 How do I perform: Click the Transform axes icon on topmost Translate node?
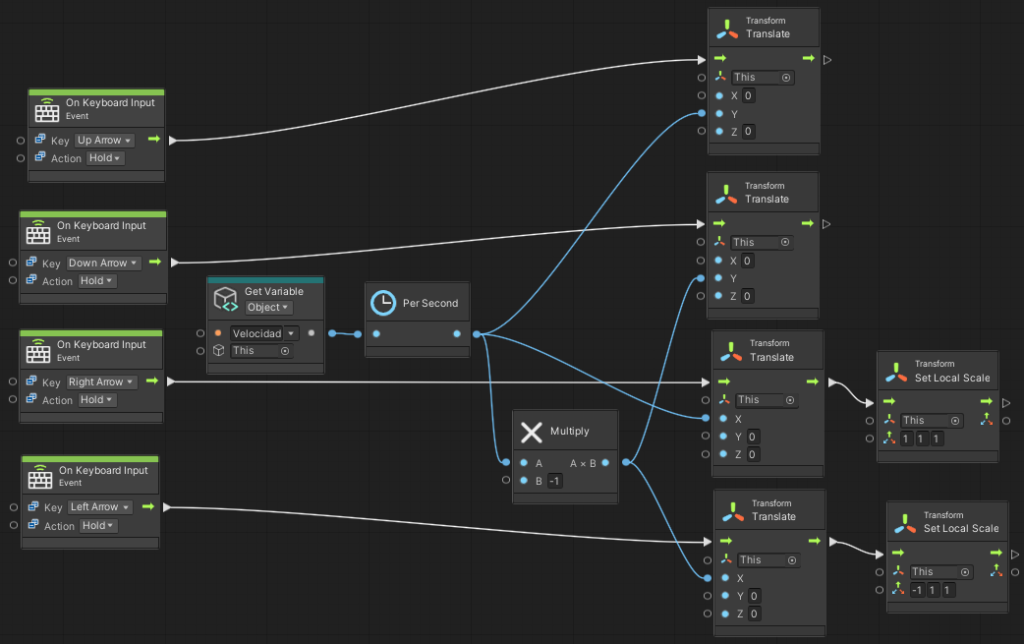(x=727, y=28)
